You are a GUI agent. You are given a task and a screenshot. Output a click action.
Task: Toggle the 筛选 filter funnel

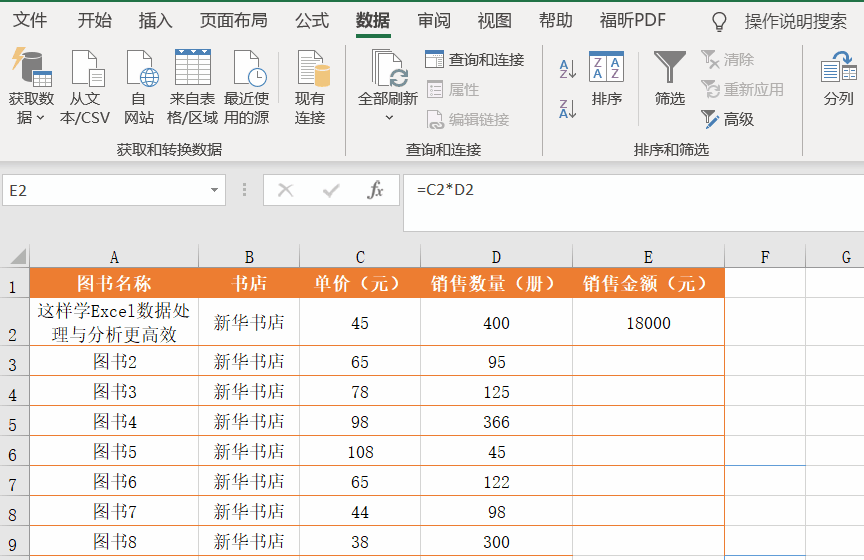(x=669, y=79)
